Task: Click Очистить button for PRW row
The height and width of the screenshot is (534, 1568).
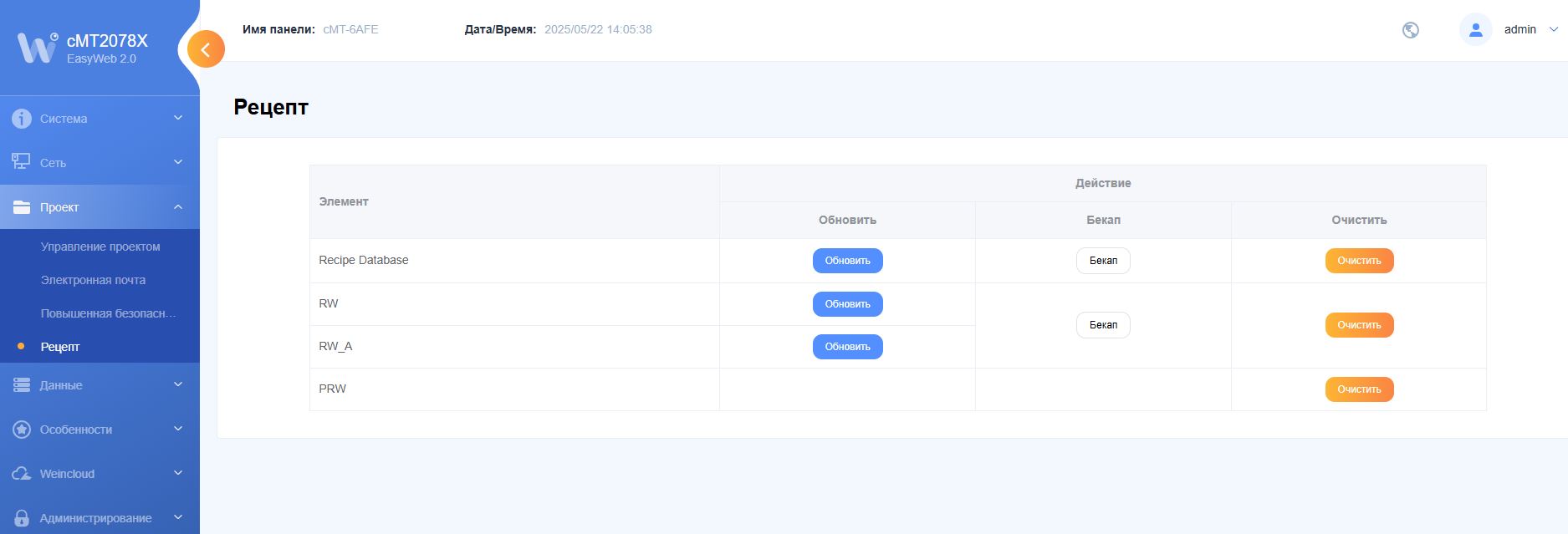Action: pos(1359,389)
